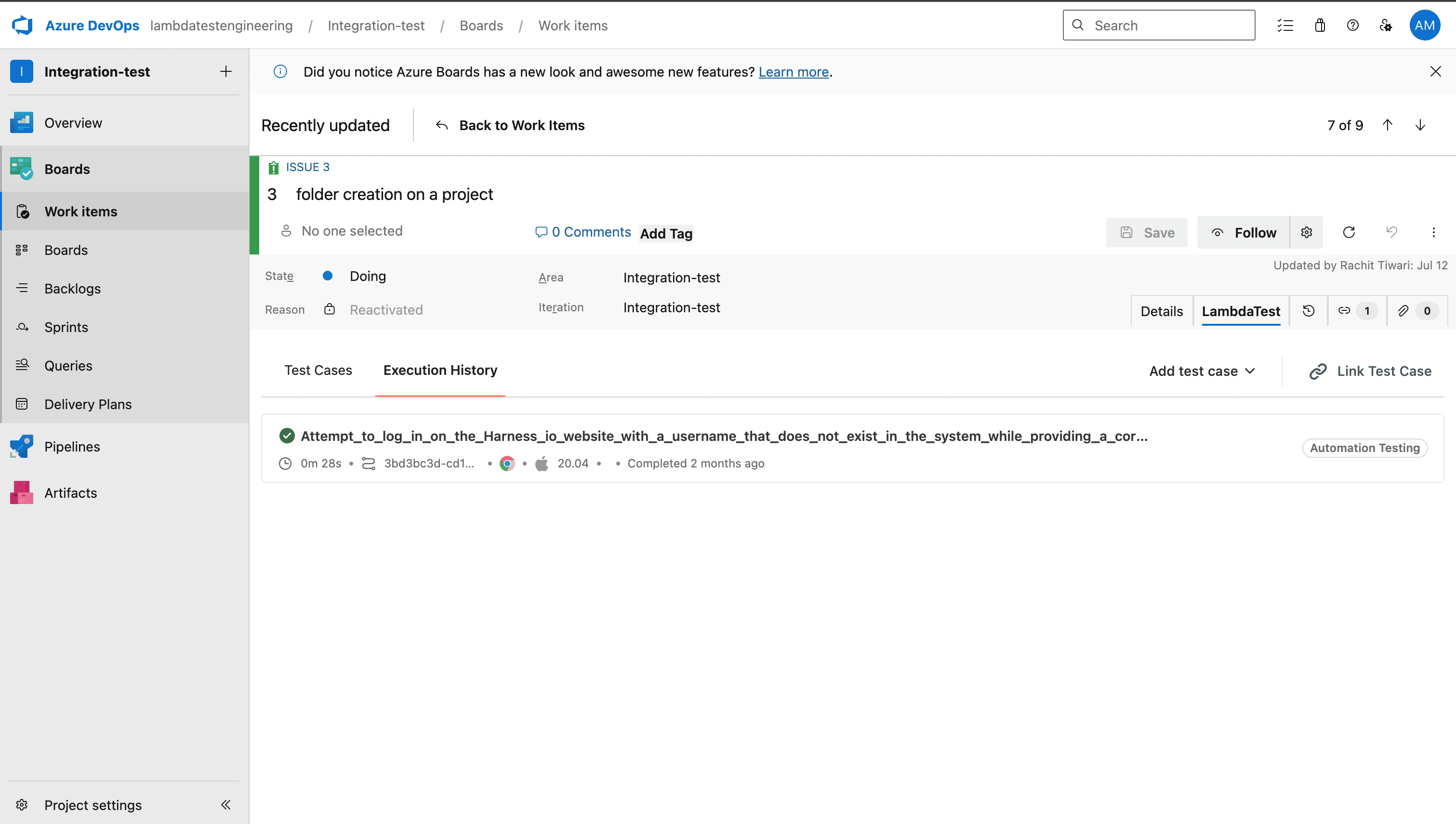
Task: Open Artifacts in sidebar
Action: [124, 492]
